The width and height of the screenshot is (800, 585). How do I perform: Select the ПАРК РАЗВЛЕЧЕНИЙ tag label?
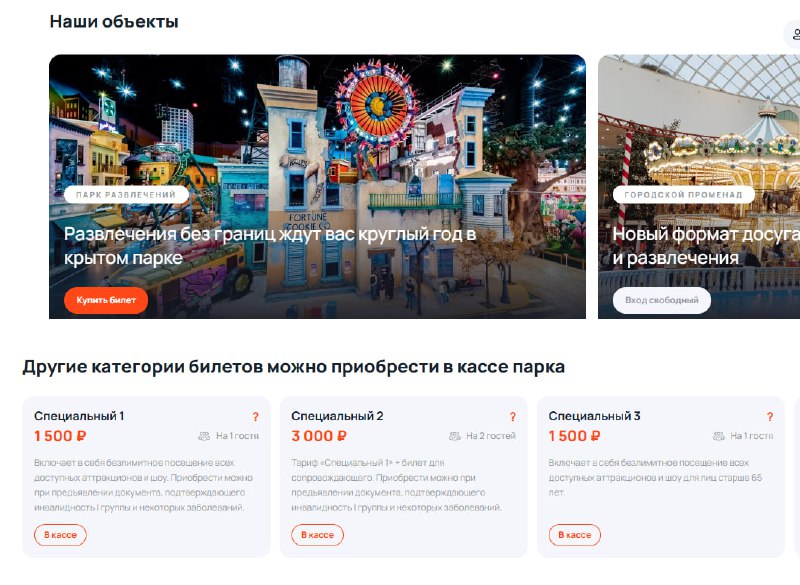point(126,194)
